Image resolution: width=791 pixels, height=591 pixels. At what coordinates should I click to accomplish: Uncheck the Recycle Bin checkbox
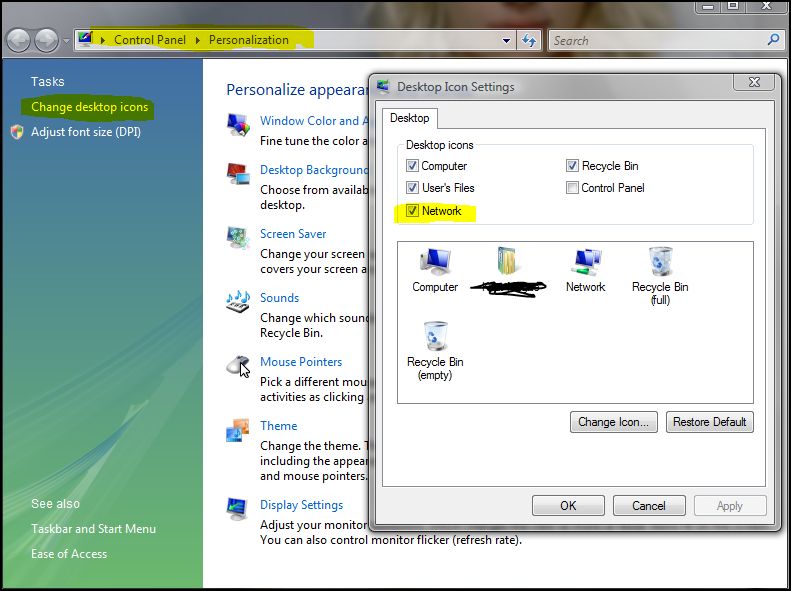coord(572,165)
